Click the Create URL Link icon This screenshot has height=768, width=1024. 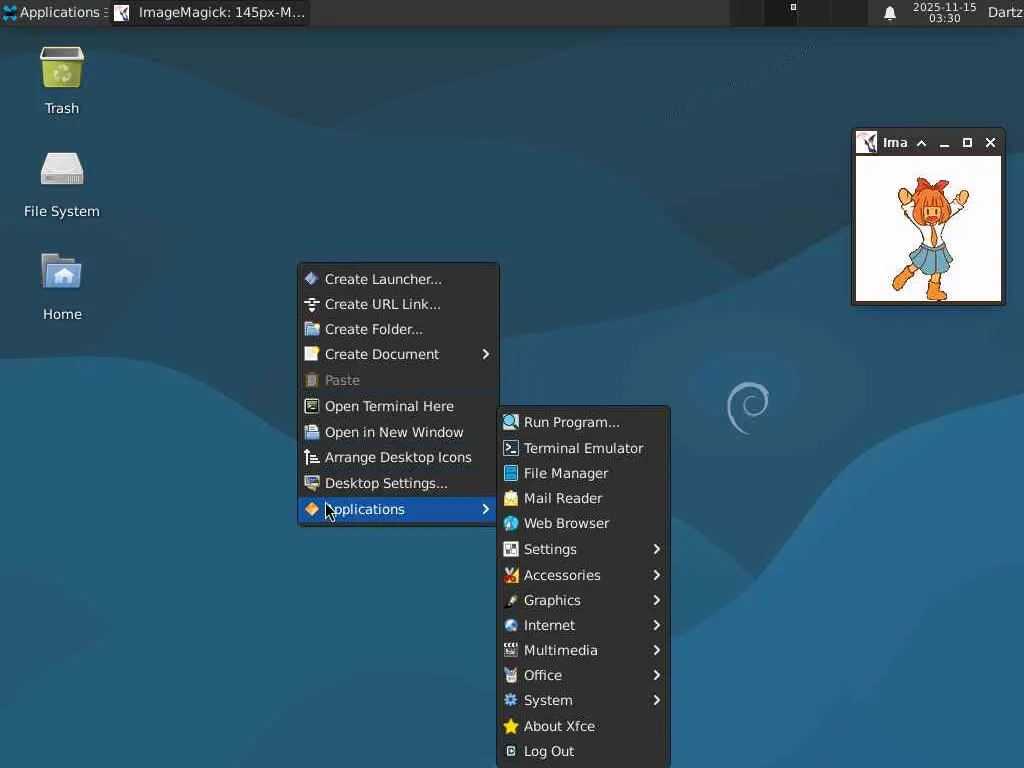click(x=312, y=304)
